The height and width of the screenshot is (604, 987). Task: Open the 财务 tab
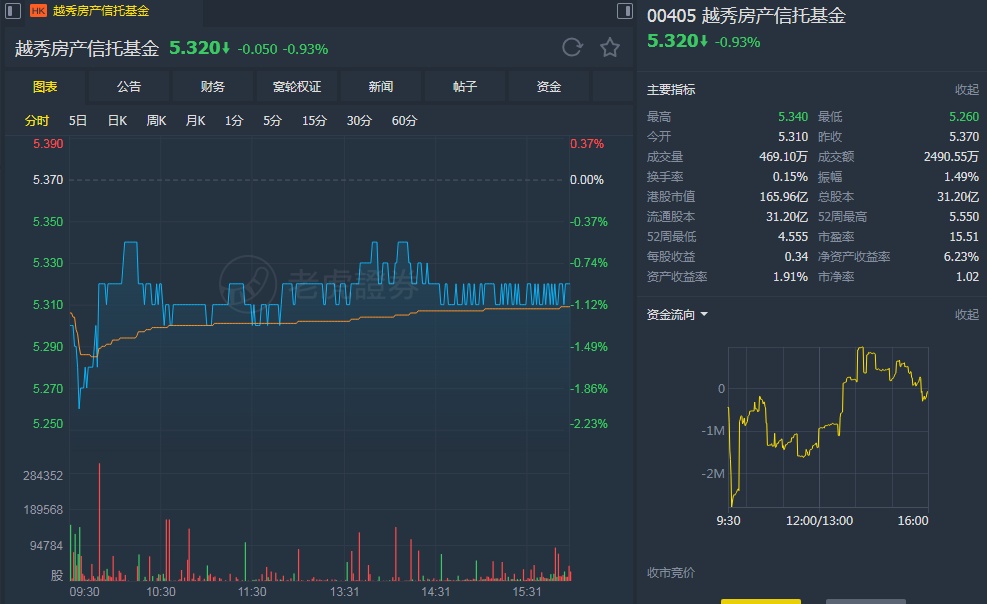(212, 87)
